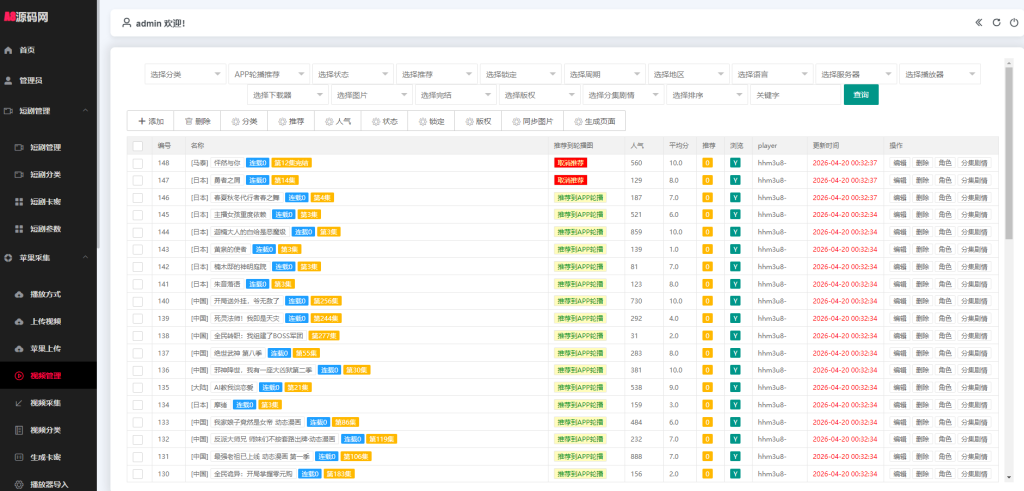Open the 选择服务器 dropdown

pos(856,74)
